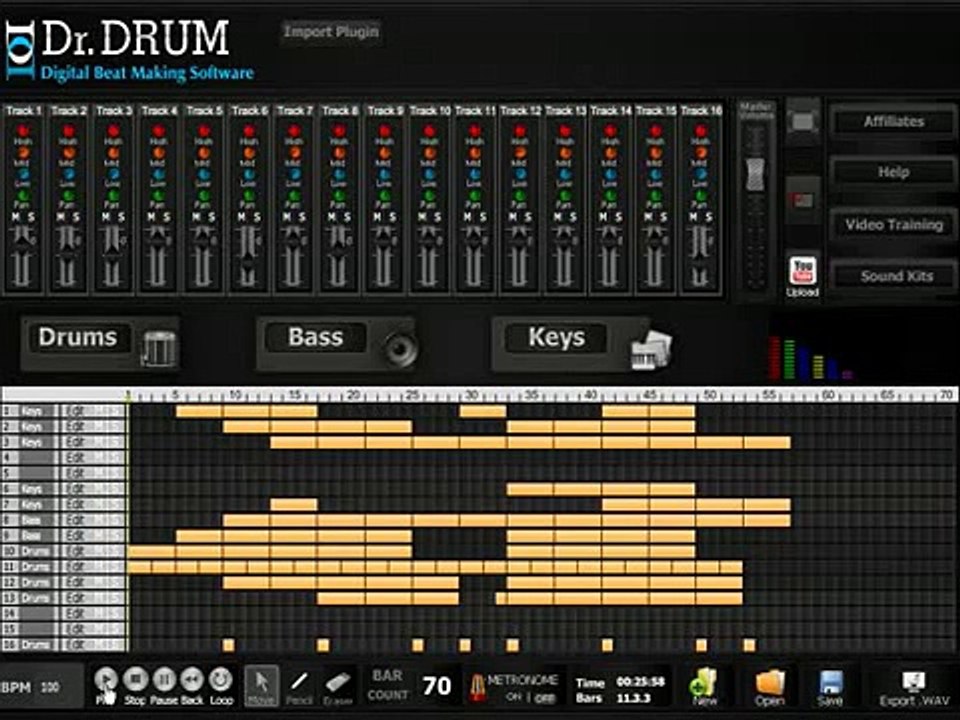Turn the metronome ON

coord(512,697)
